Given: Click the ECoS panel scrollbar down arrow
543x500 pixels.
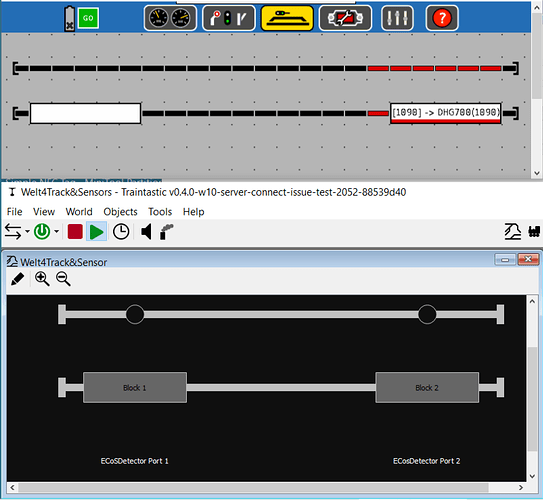Looking at the screenshot, I should tap(537, 173).
